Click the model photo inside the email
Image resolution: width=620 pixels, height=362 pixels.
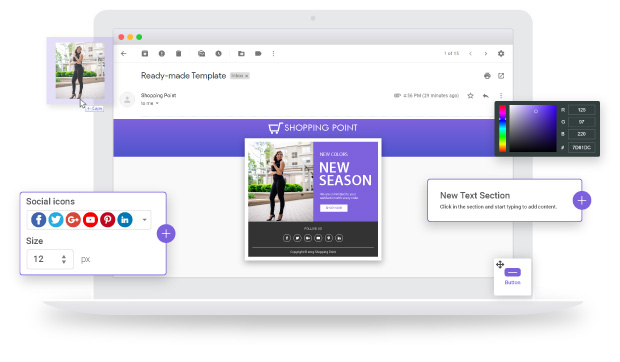280,182
